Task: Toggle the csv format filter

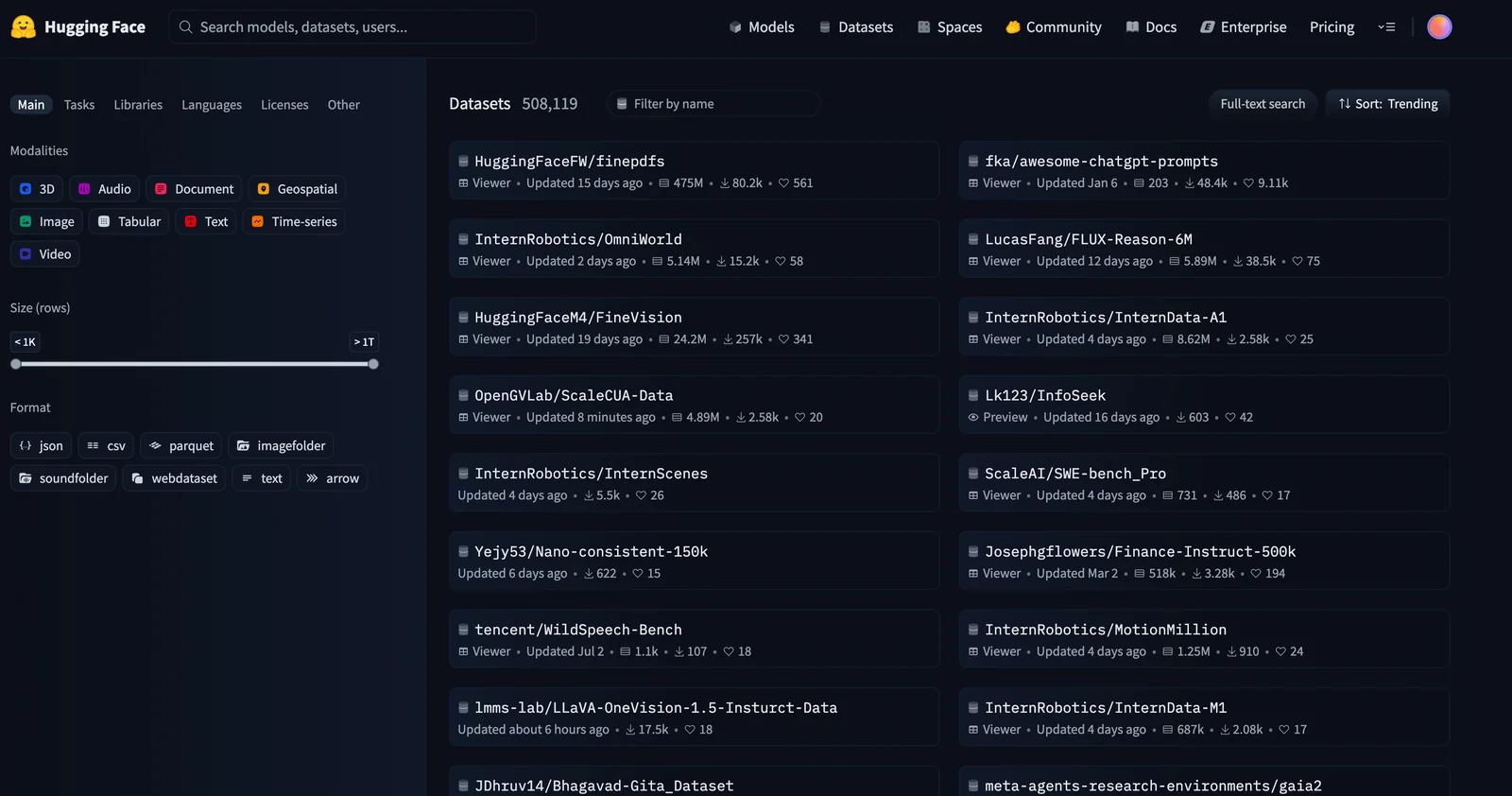Action: coord(106,446)
